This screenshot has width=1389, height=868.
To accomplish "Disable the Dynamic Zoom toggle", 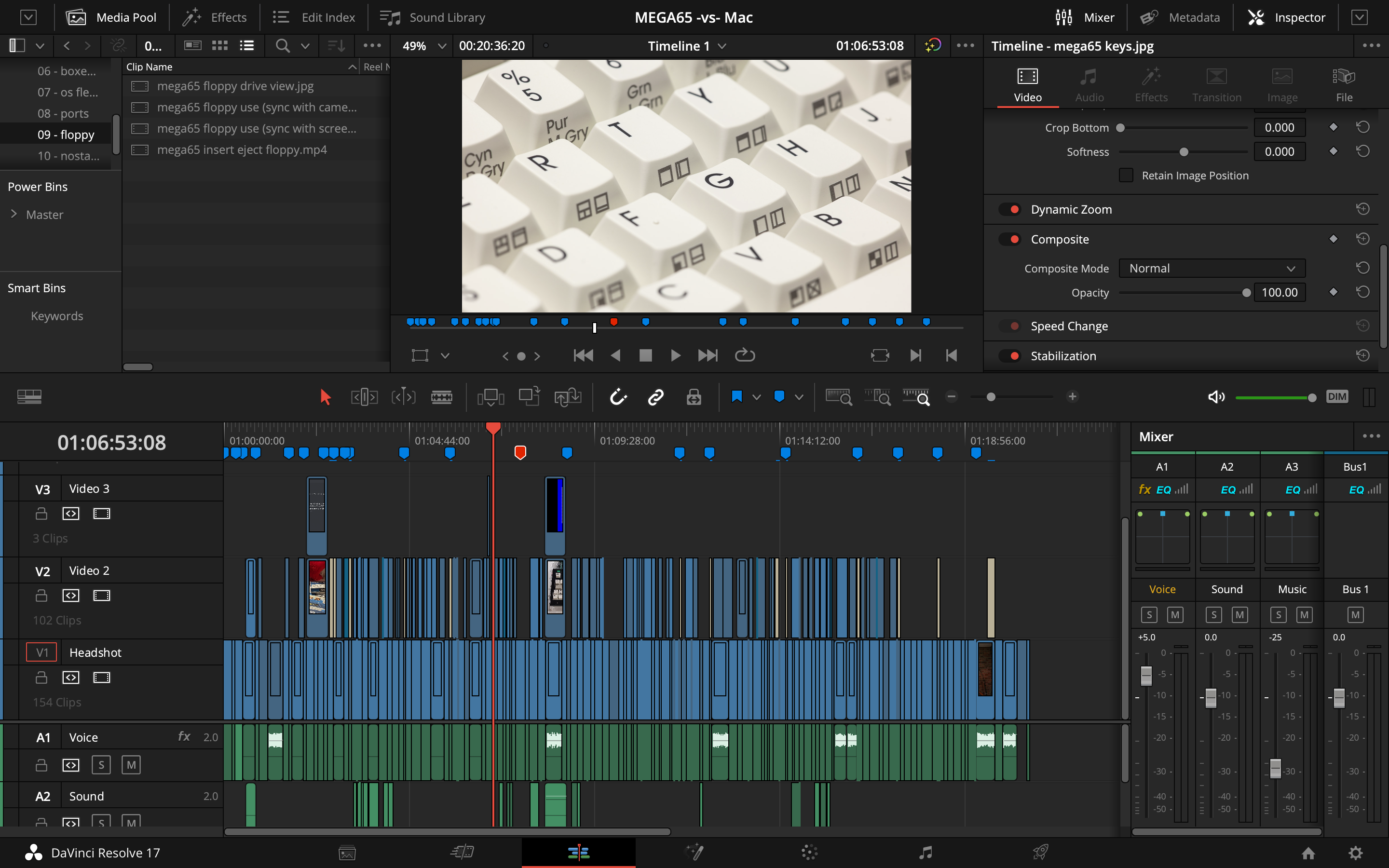I will point(1010,210).
